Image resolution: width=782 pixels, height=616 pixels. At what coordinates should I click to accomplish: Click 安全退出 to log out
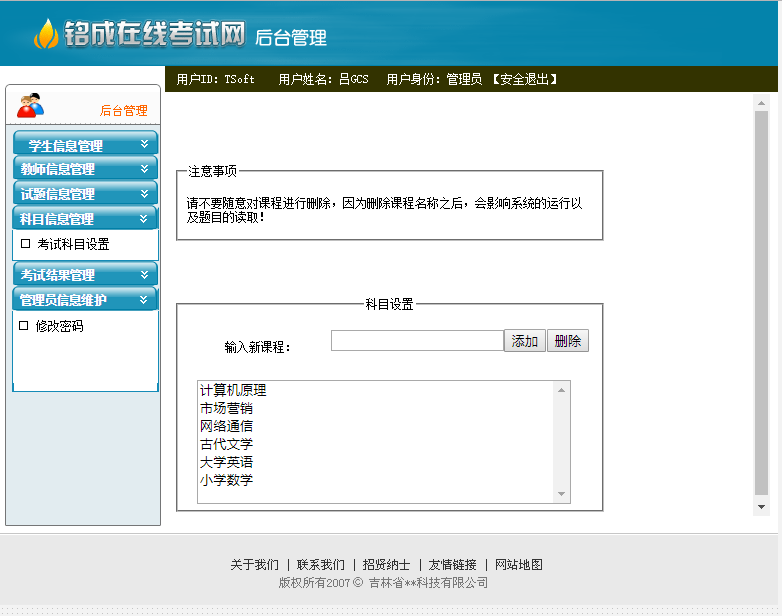524,79
